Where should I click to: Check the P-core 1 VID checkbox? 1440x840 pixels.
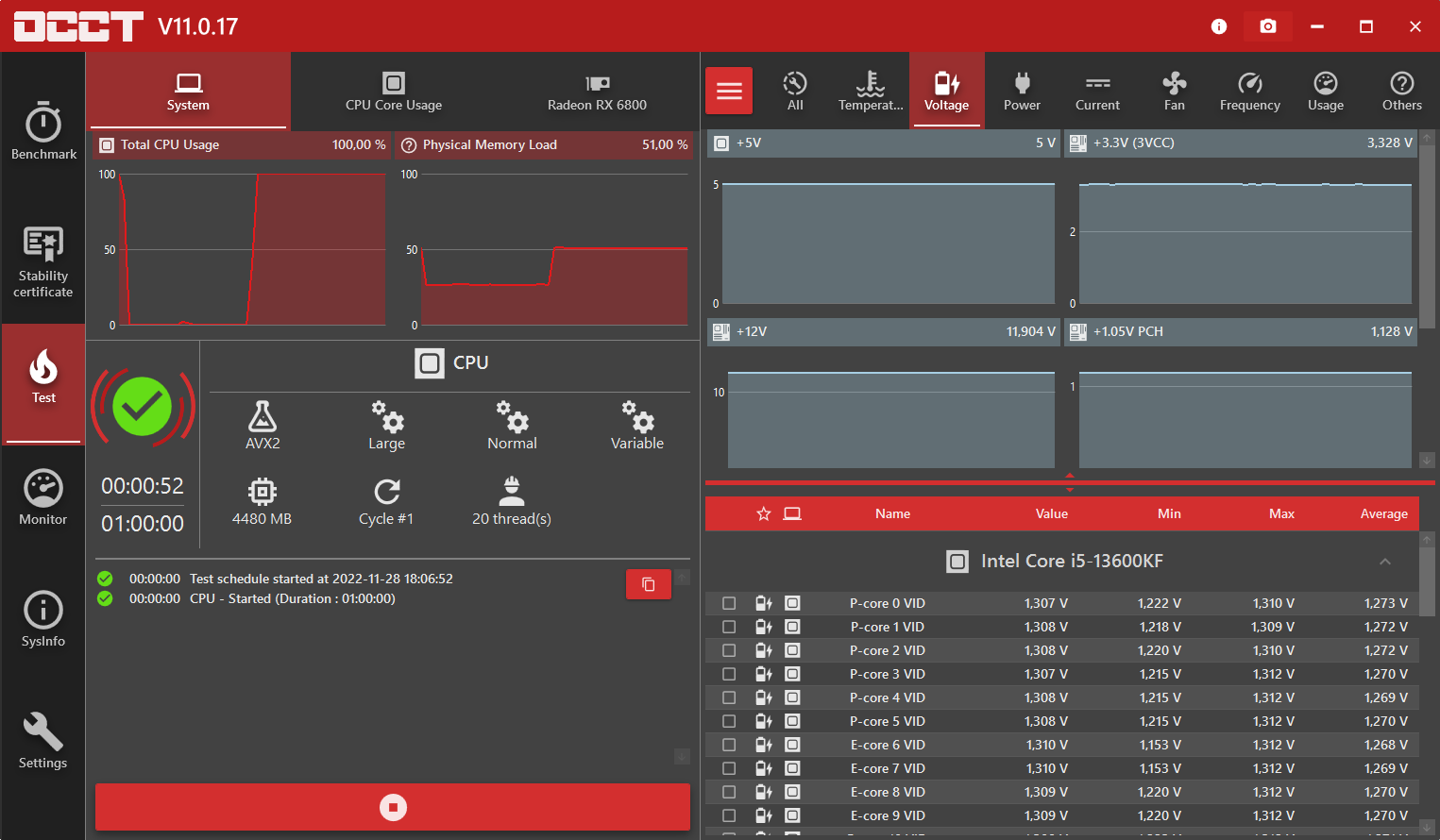(x=729, y=627)
